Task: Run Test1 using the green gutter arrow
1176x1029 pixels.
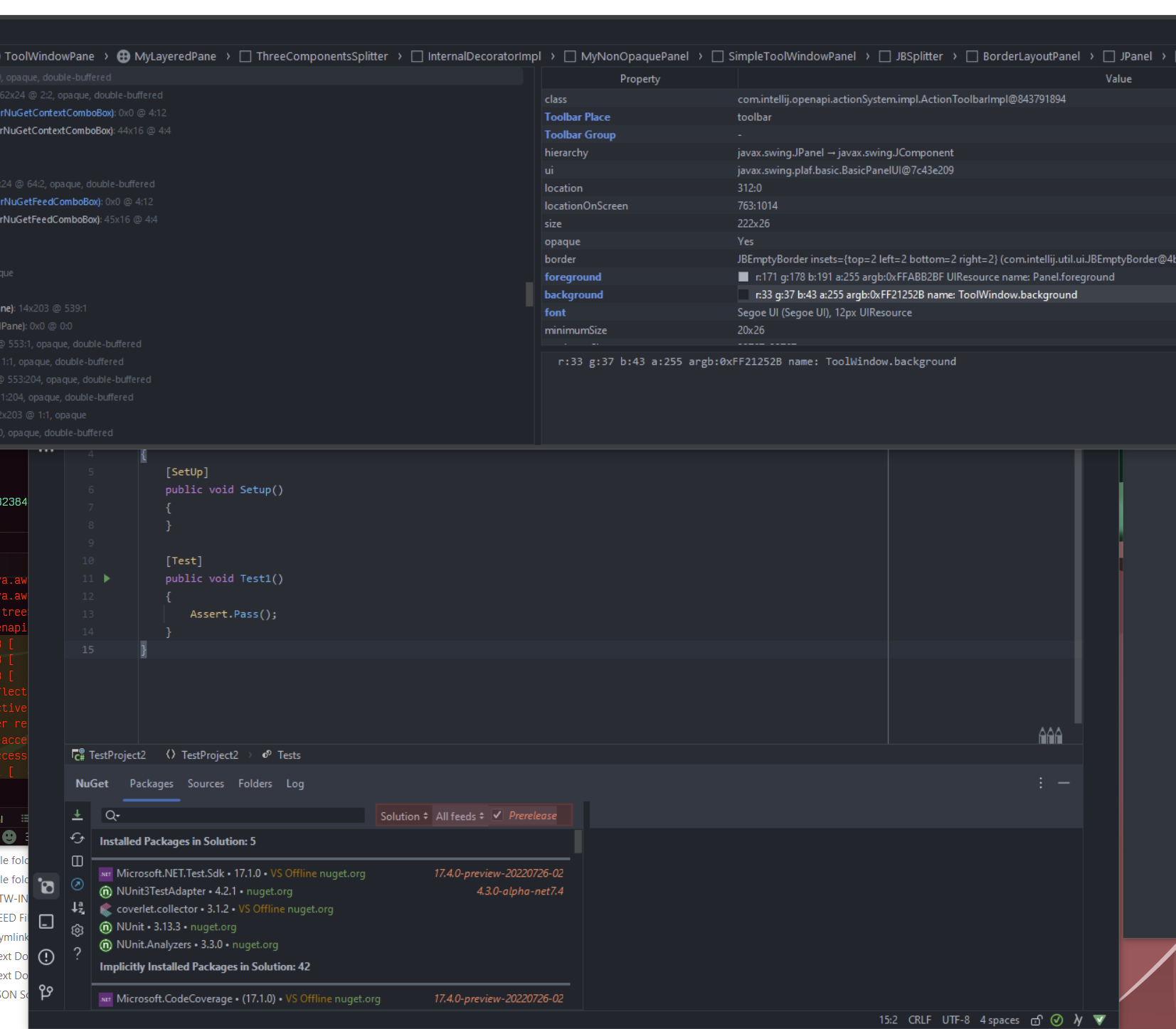Action: click(x=107, y=578)
